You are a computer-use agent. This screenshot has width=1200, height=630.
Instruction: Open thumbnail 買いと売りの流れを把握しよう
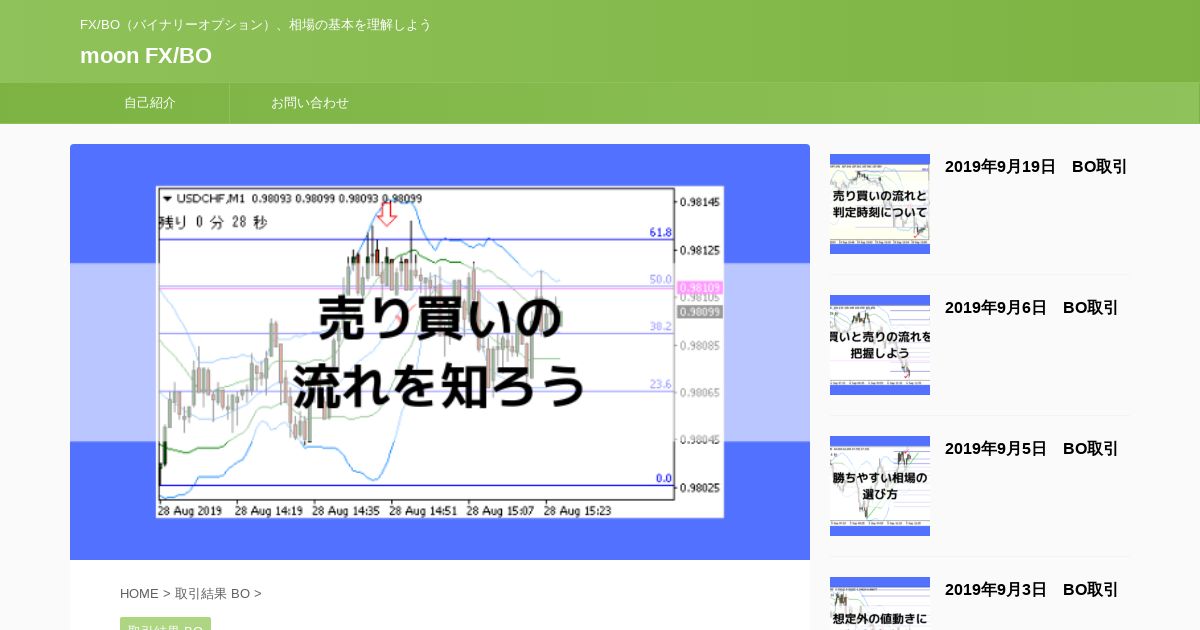880,345
